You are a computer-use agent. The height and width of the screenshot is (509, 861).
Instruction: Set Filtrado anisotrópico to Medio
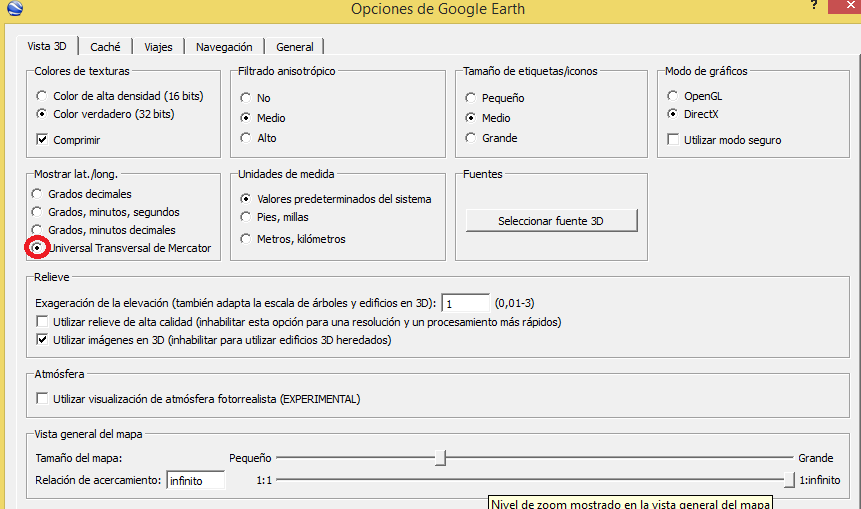[x=245, y=118]
